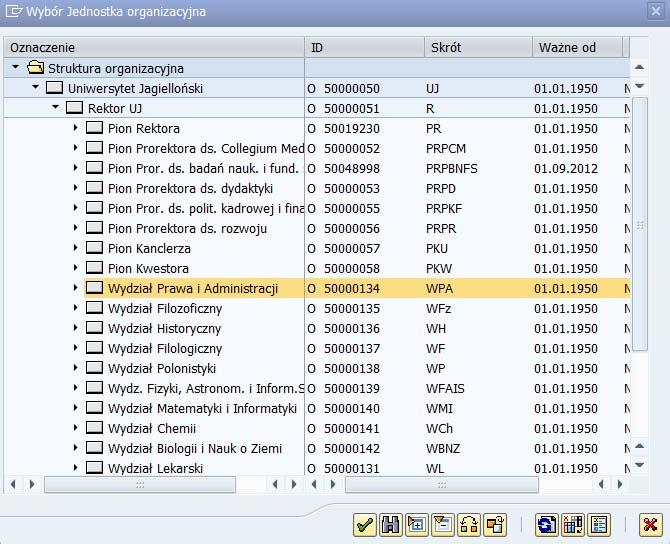
Task: Click the horizontal scrollbar thumb under data columns
Action: click(x=442, y=485)
